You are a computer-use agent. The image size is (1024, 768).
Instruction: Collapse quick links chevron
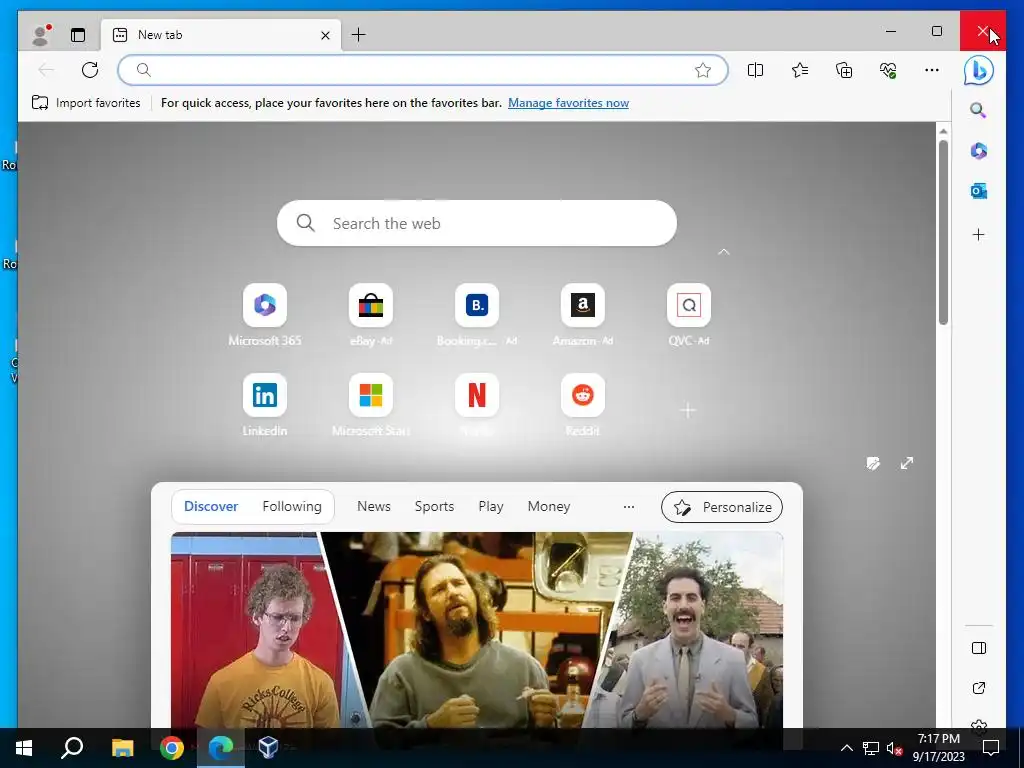pos(724,252)
